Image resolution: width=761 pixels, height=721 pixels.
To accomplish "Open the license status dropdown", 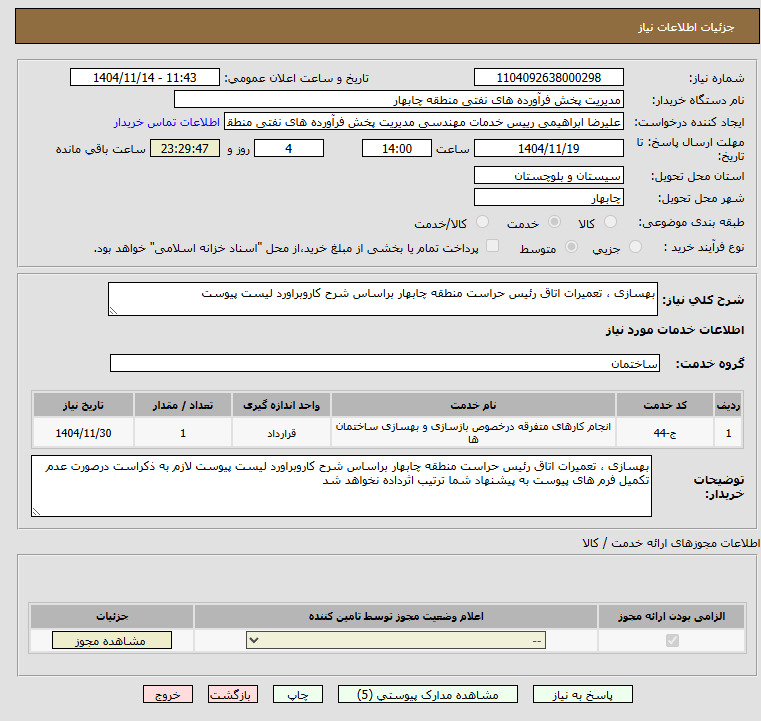I will point(396,640).
